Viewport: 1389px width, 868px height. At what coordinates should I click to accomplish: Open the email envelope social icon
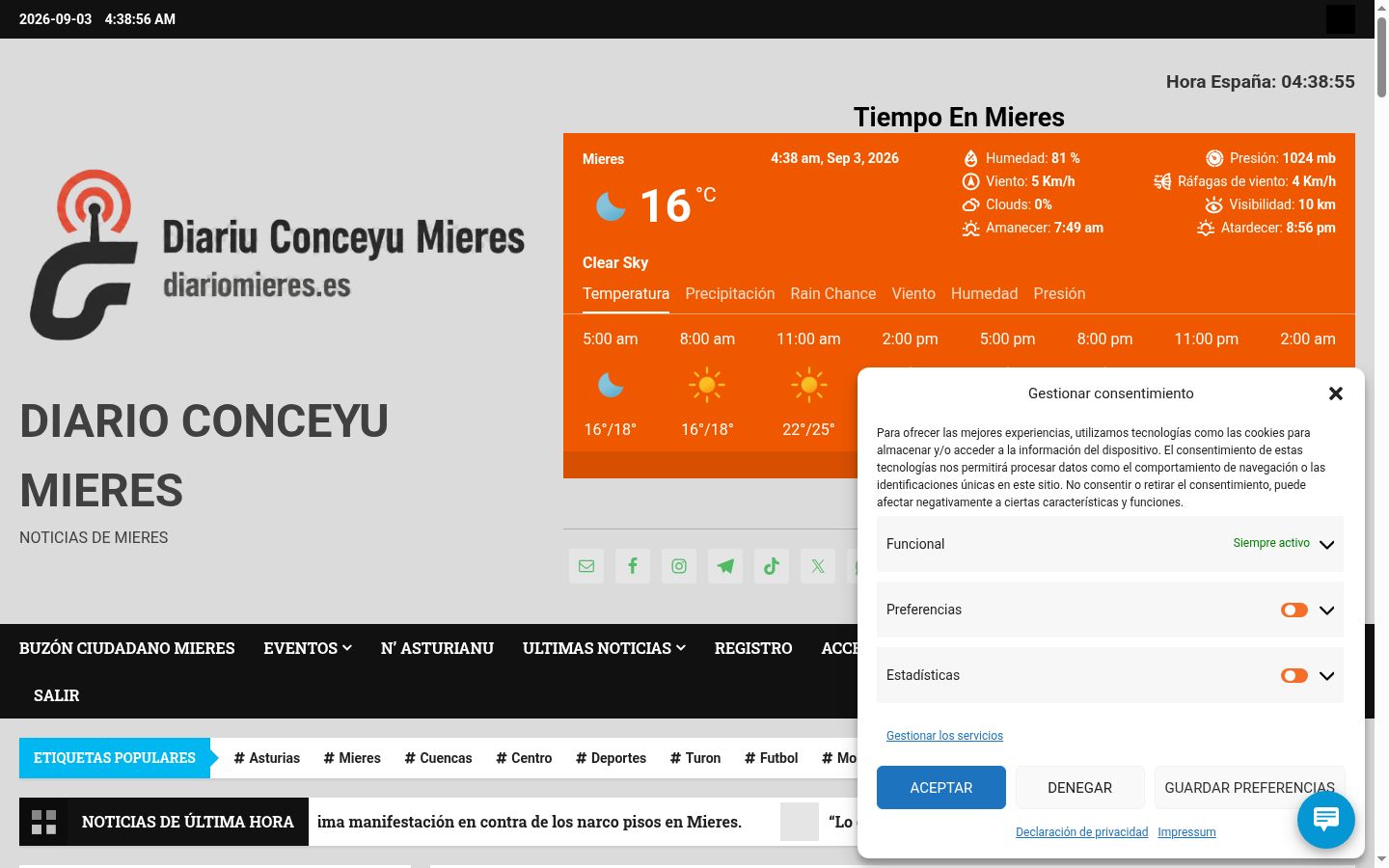point(586,566)
